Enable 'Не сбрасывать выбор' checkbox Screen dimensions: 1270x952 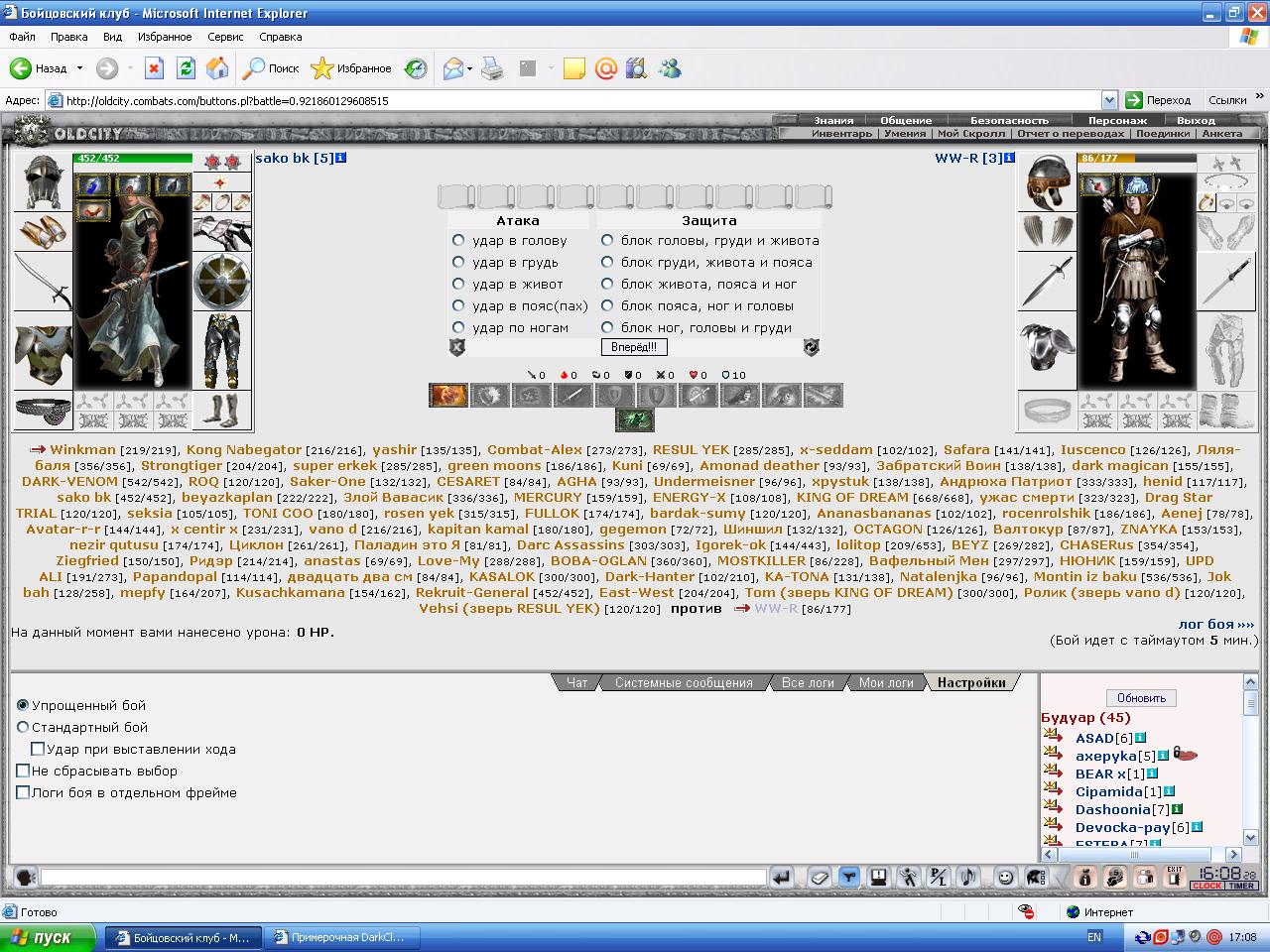[x=23, y=771]
